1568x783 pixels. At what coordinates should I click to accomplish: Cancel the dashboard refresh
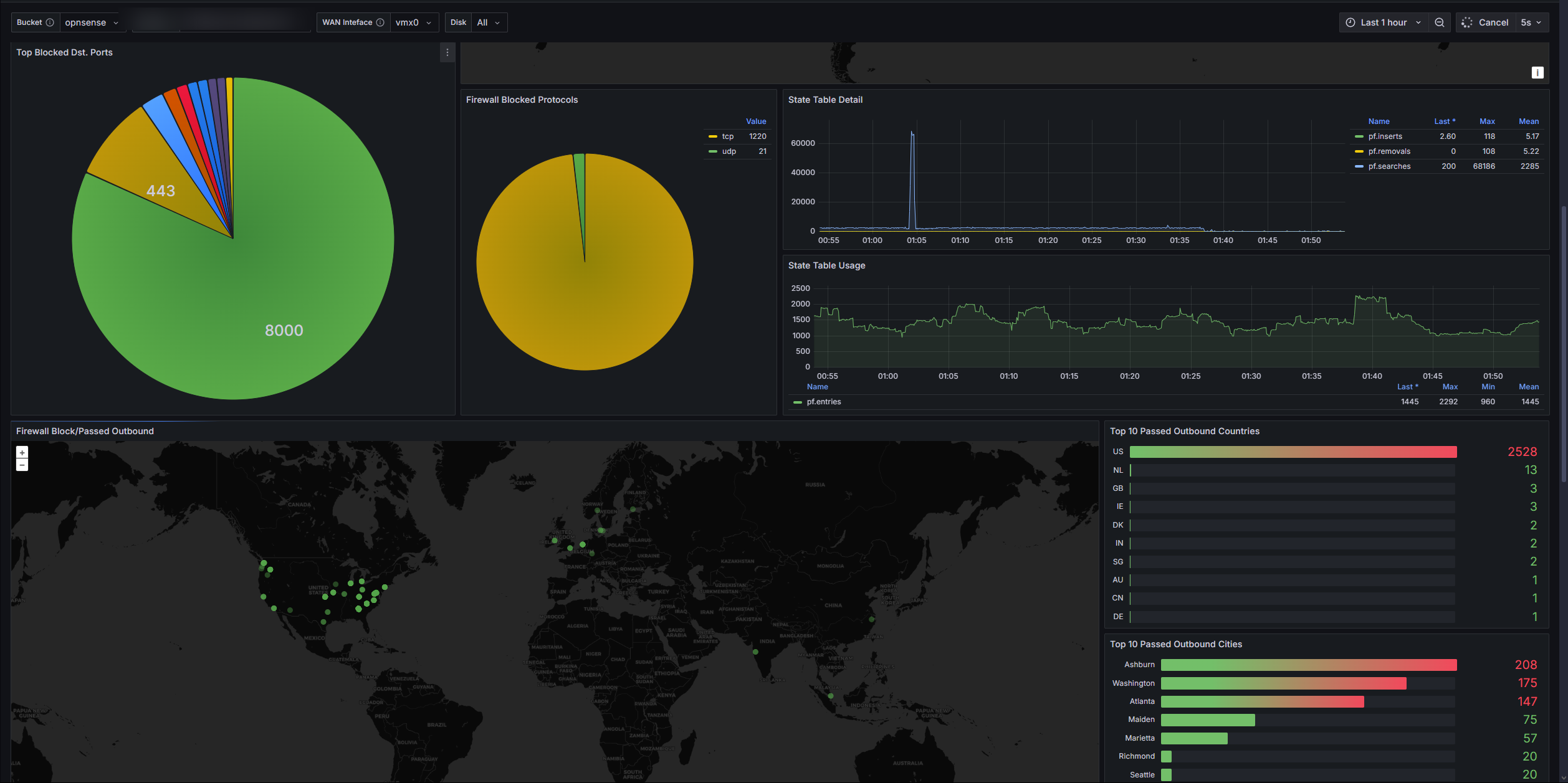(1485, 22)
